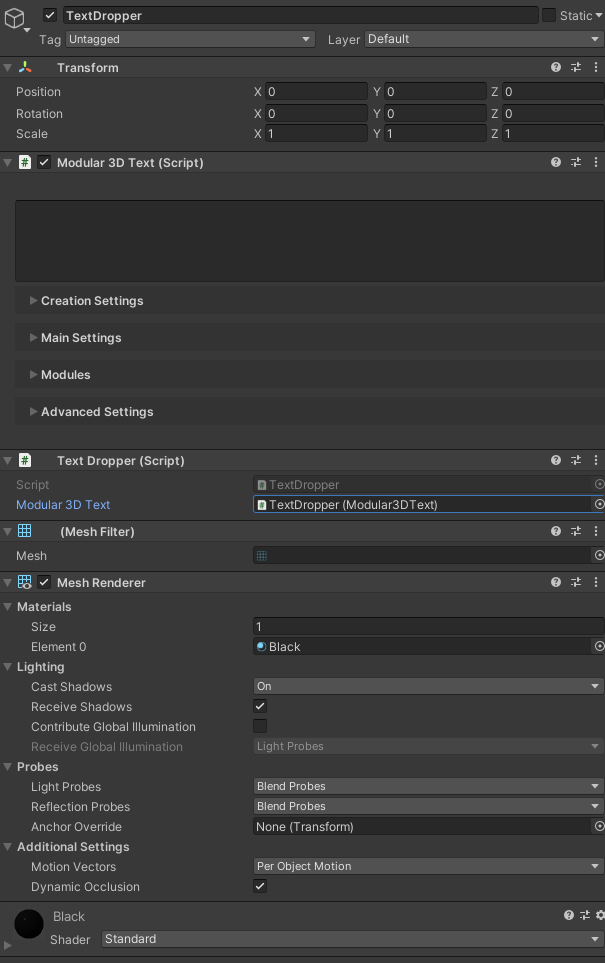
Task: Open Mesh Renderer help icon
Action: [x=556, y=582]
